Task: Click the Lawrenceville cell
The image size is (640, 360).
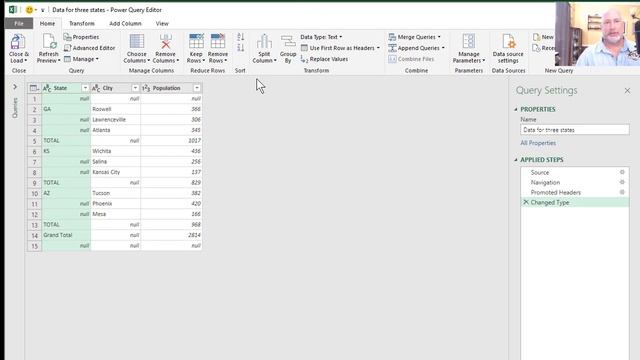Action: coord(116,120)
